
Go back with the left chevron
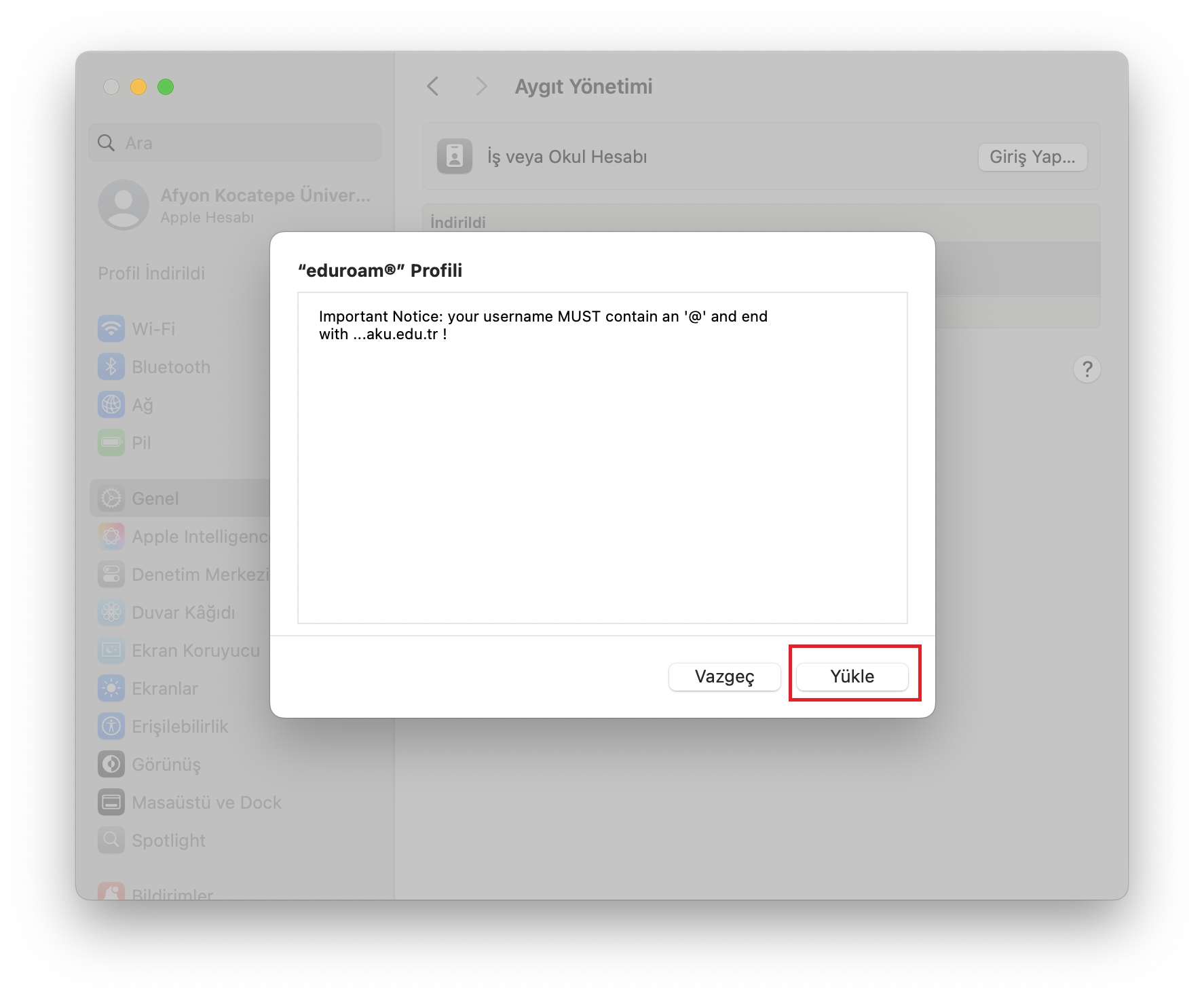433,86
